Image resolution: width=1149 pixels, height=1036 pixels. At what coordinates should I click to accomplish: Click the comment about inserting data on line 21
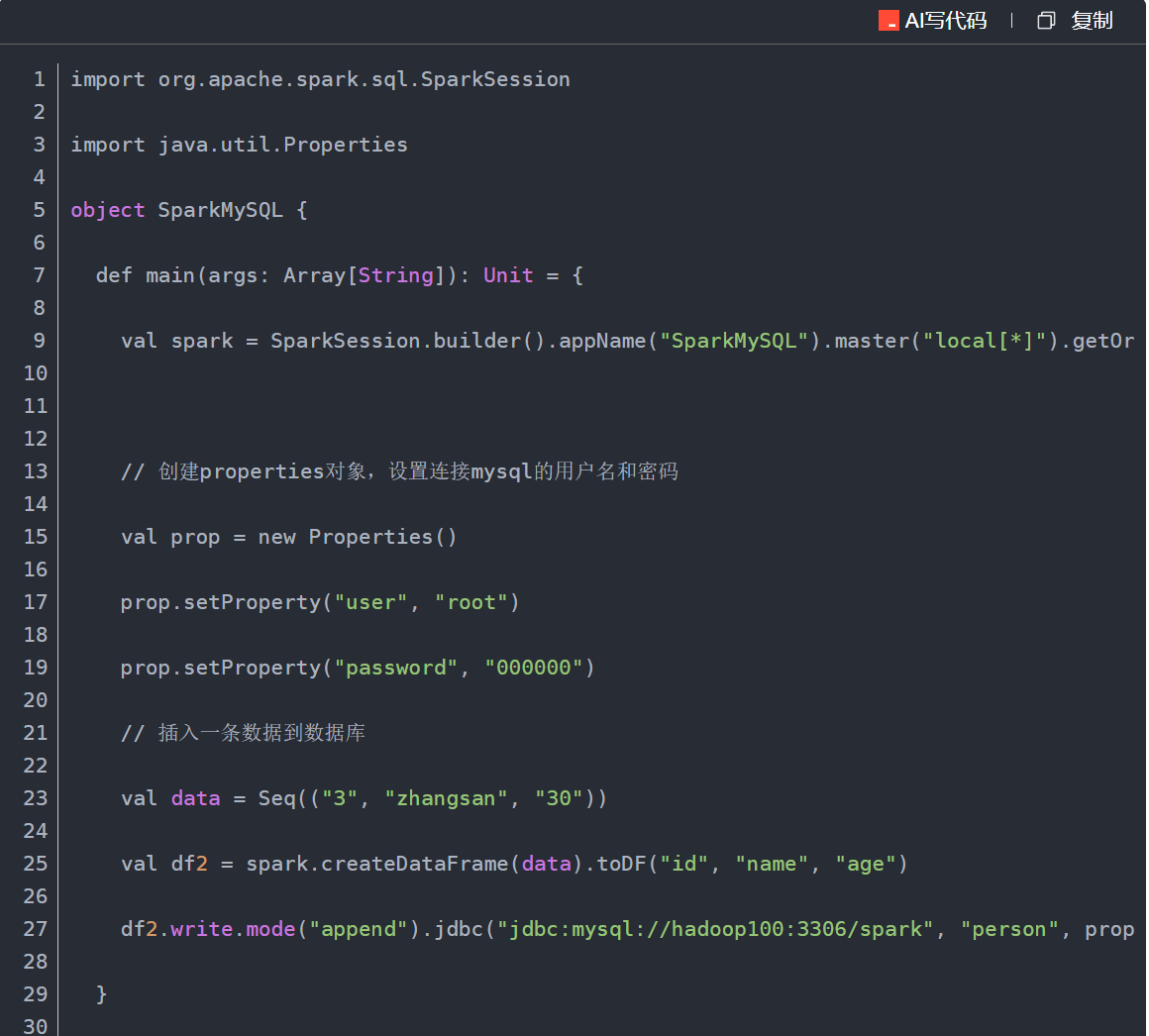click(243, 733)
